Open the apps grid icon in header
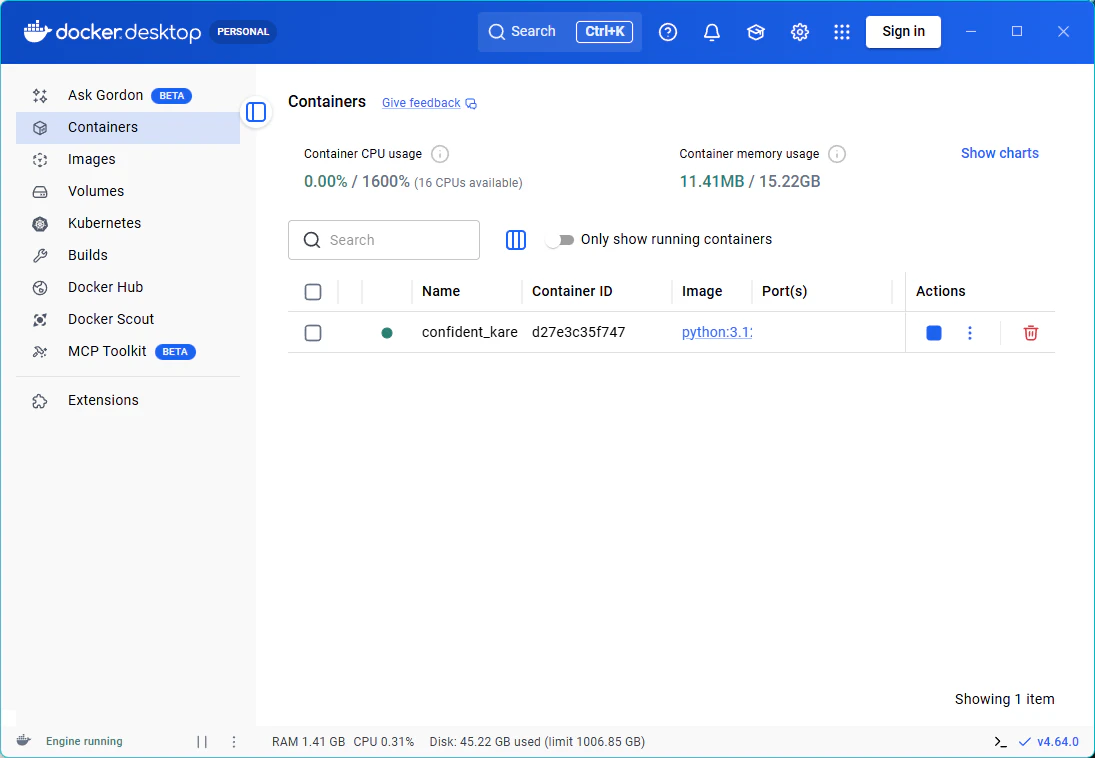 point(842,31)
